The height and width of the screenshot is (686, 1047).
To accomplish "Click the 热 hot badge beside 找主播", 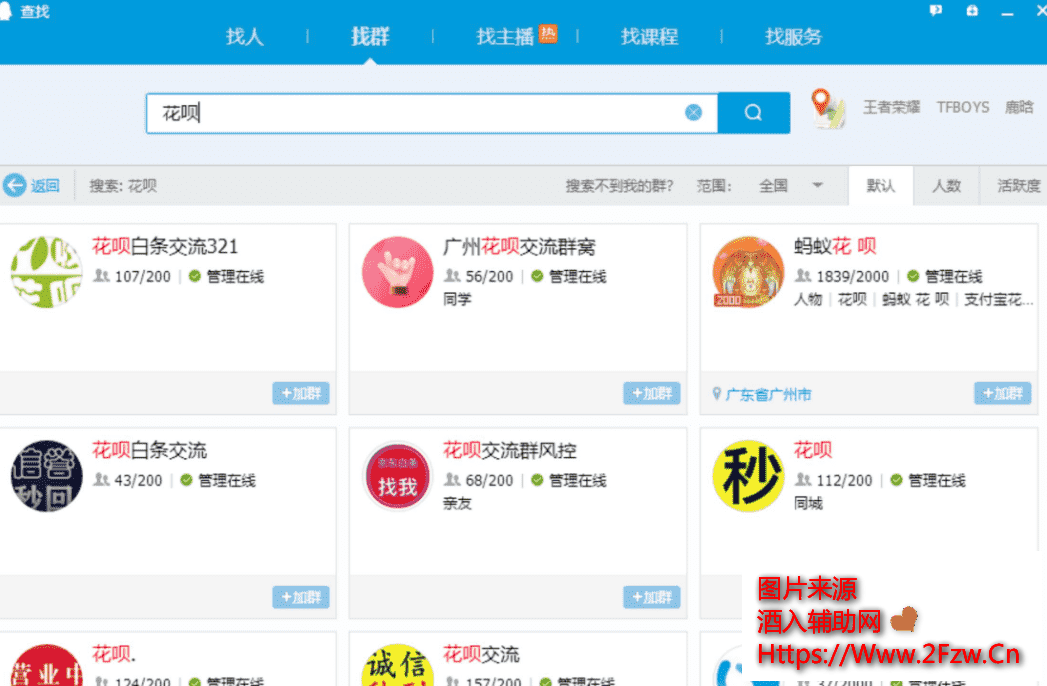I will [x=548, y=33].
